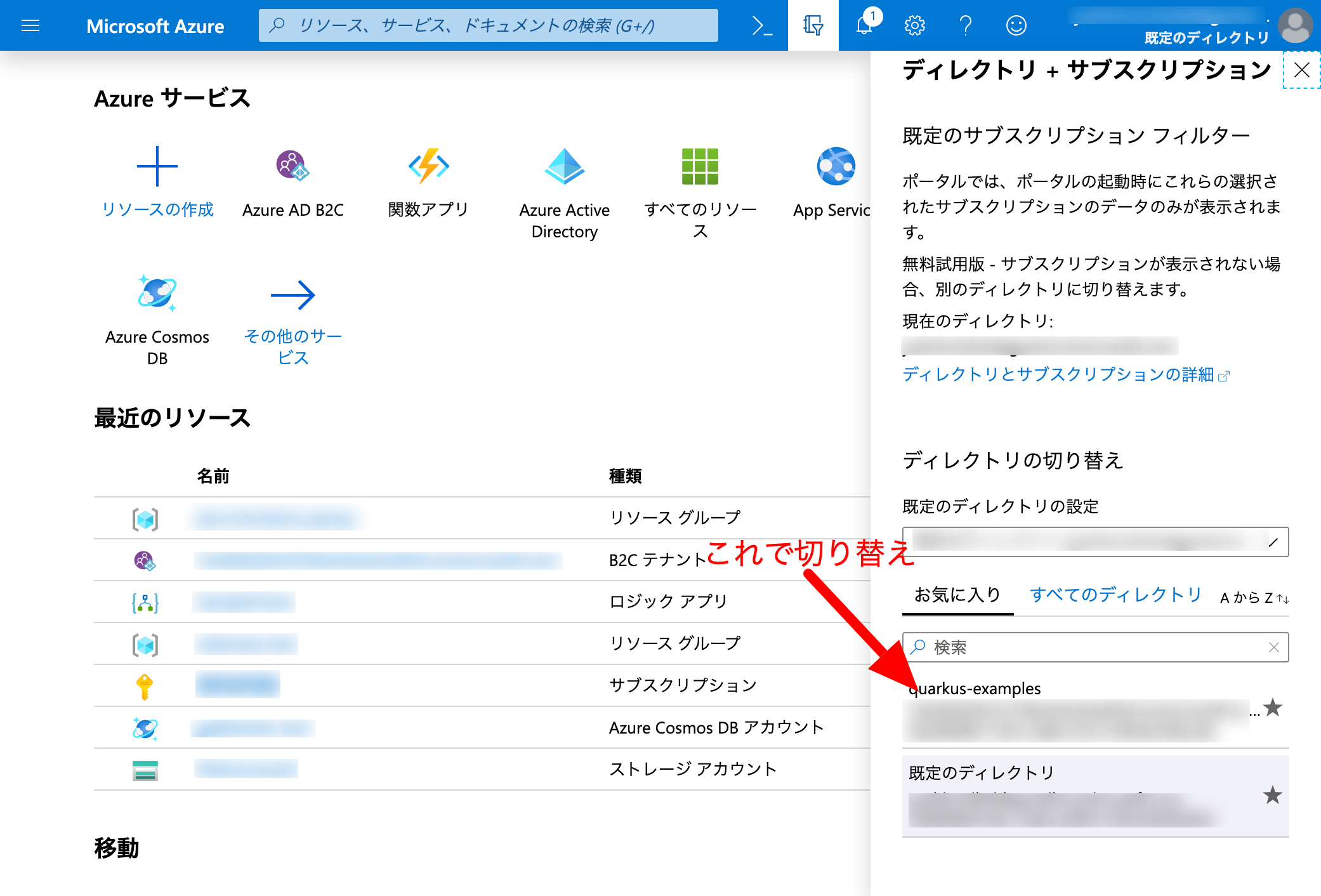This screenshot has height=896, width=1321.
Task: Select the お気に入り tab
Action: click(x=956, y=595)
